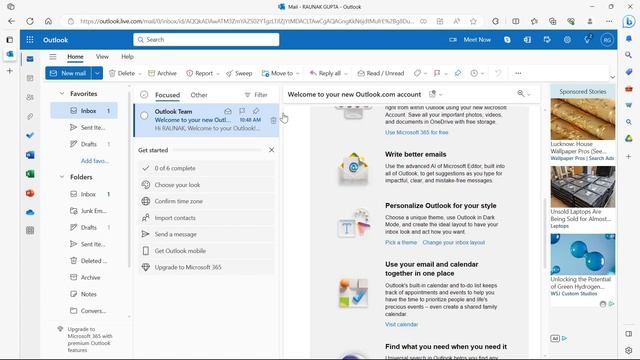Screen dimensions: 640x360
Task: Open the ribbon more options ellipsis
Action: pyautogui.click(x=518, y=73)
